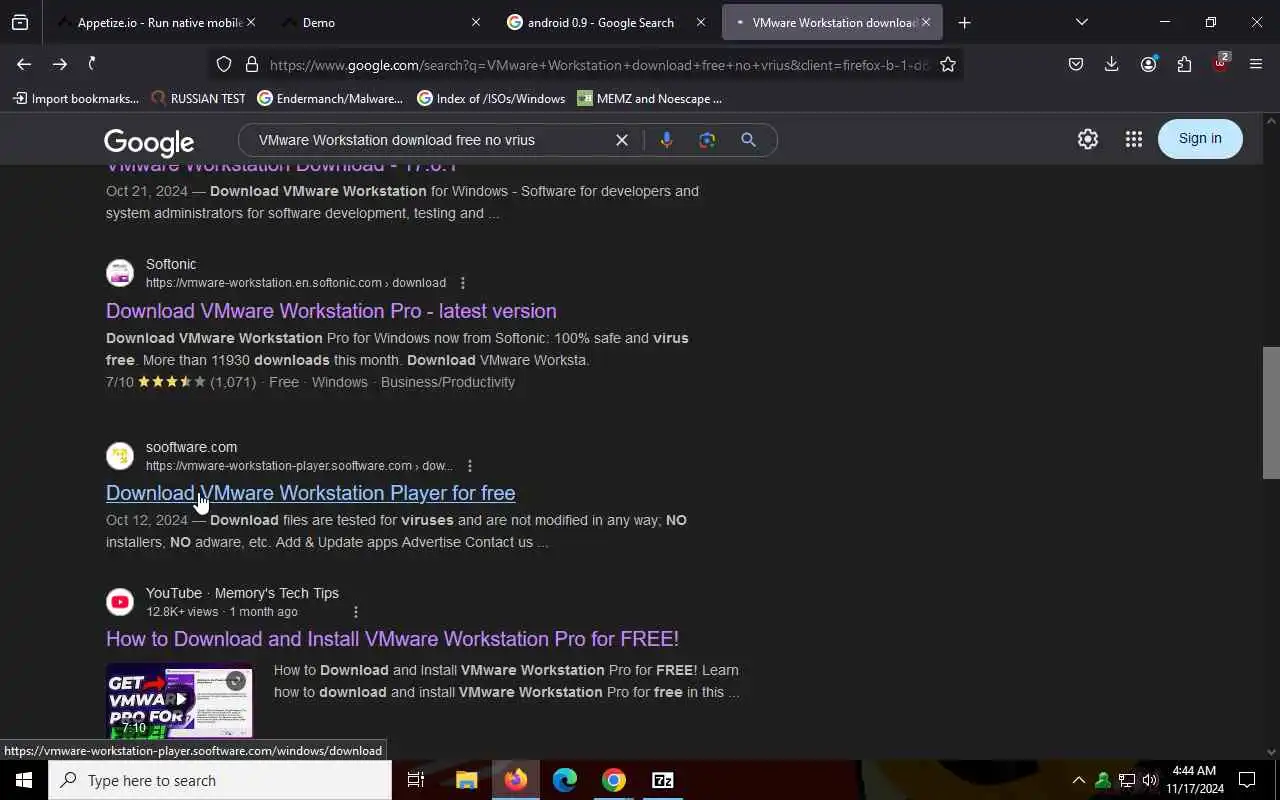Close the VMware Workstation download tab
Image resolution: width=1280 pixels, height=800 pixels.
click(926, 22)
